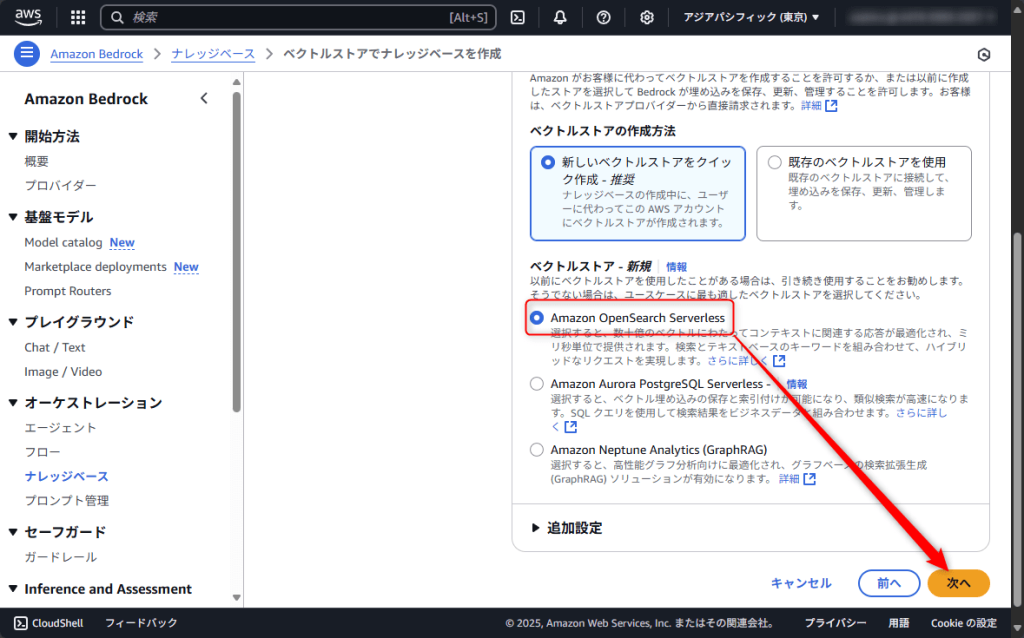Open Marketplace deployments in the sidebar
This screenshot has height=638, width=1024.
pyautogui.click(x=95, y=266)
